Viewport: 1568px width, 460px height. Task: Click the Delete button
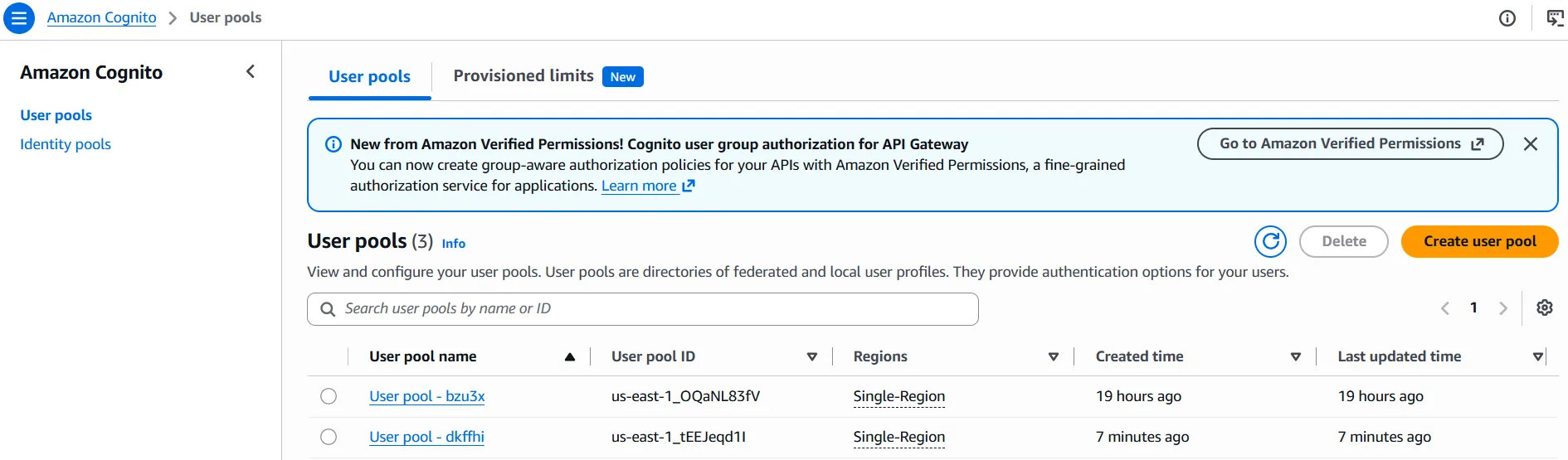1343,241
